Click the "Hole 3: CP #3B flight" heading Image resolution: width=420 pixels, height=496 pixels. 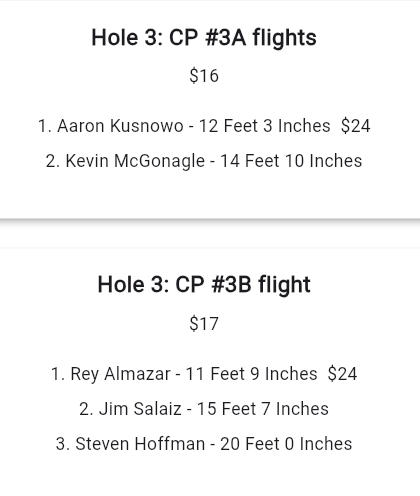pyautogui.click(x=204, y=285)
